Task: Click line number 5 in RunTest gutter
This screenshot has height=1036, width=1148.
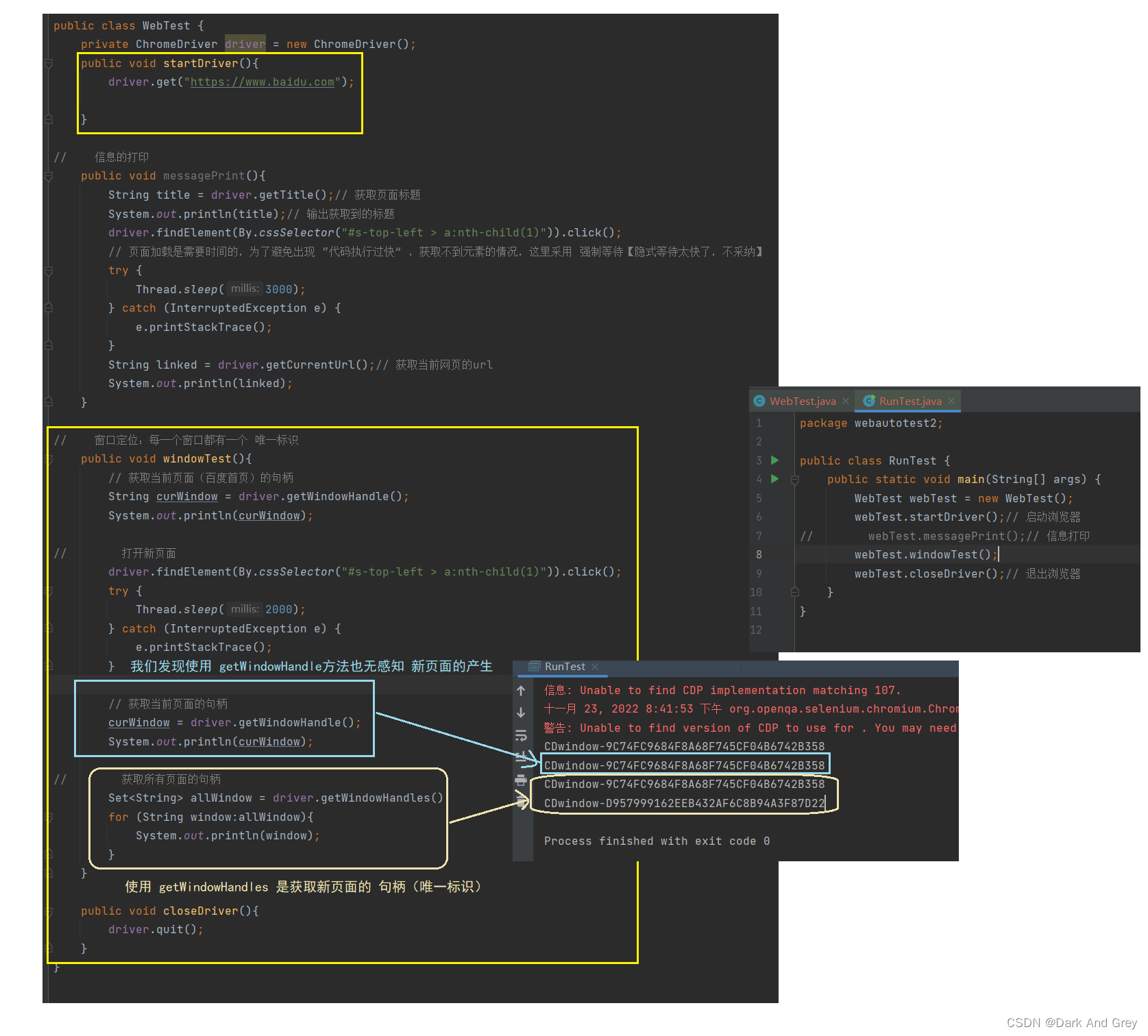Action: click(759, 498)
